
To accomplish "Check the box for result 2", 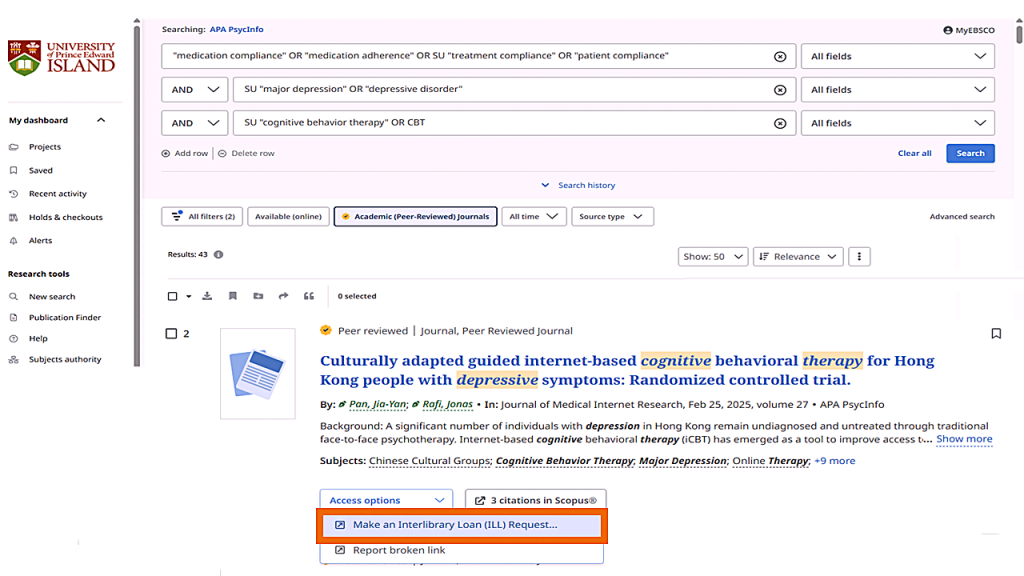I will coord(171,334).
